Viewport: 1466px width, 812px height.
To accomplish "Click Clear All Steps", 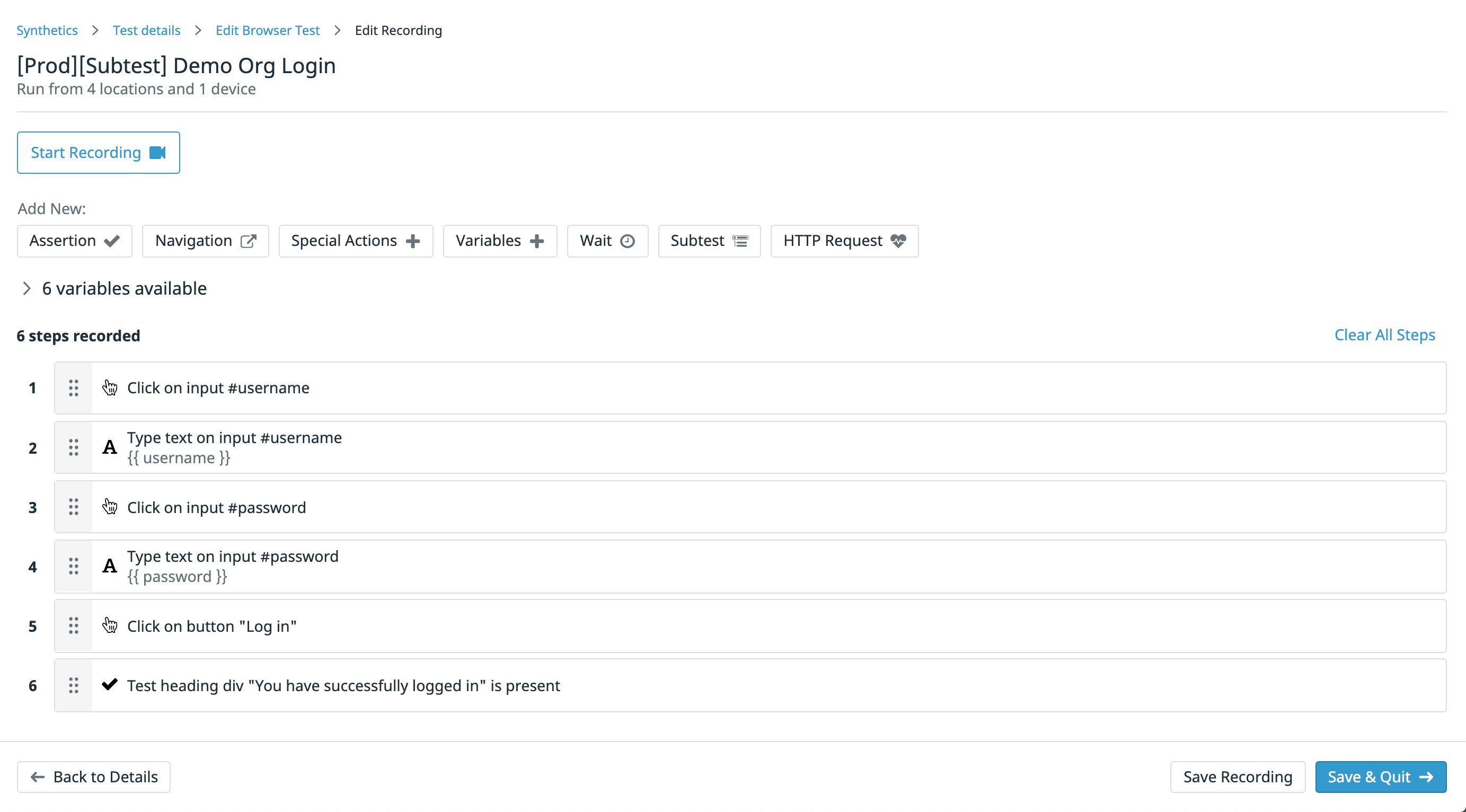I will (x=1384, y=334).
